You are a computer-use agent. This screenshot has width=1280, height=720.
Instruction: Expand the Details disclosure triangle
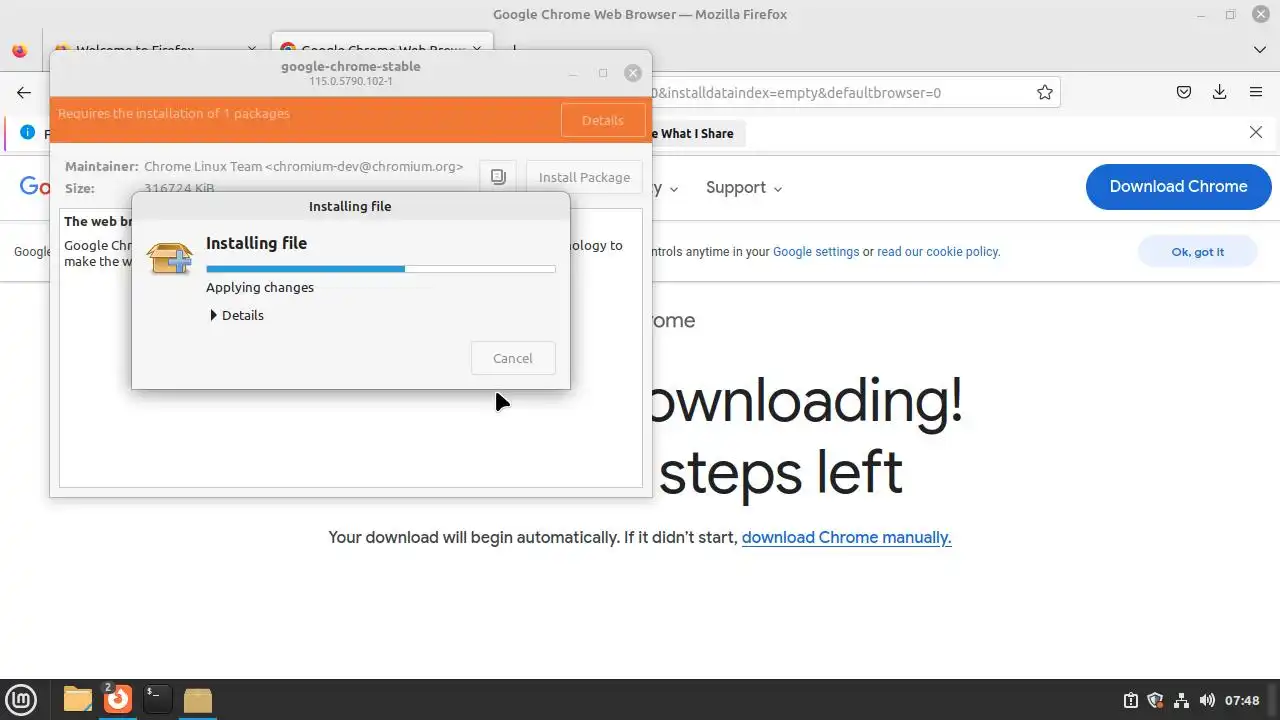click(213, 315)
